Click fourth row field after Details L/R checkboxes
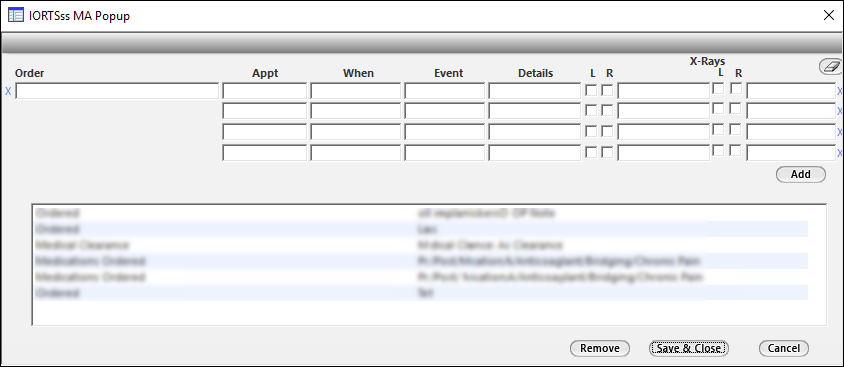This screenshot has width=844, height=367. (663, 153)
